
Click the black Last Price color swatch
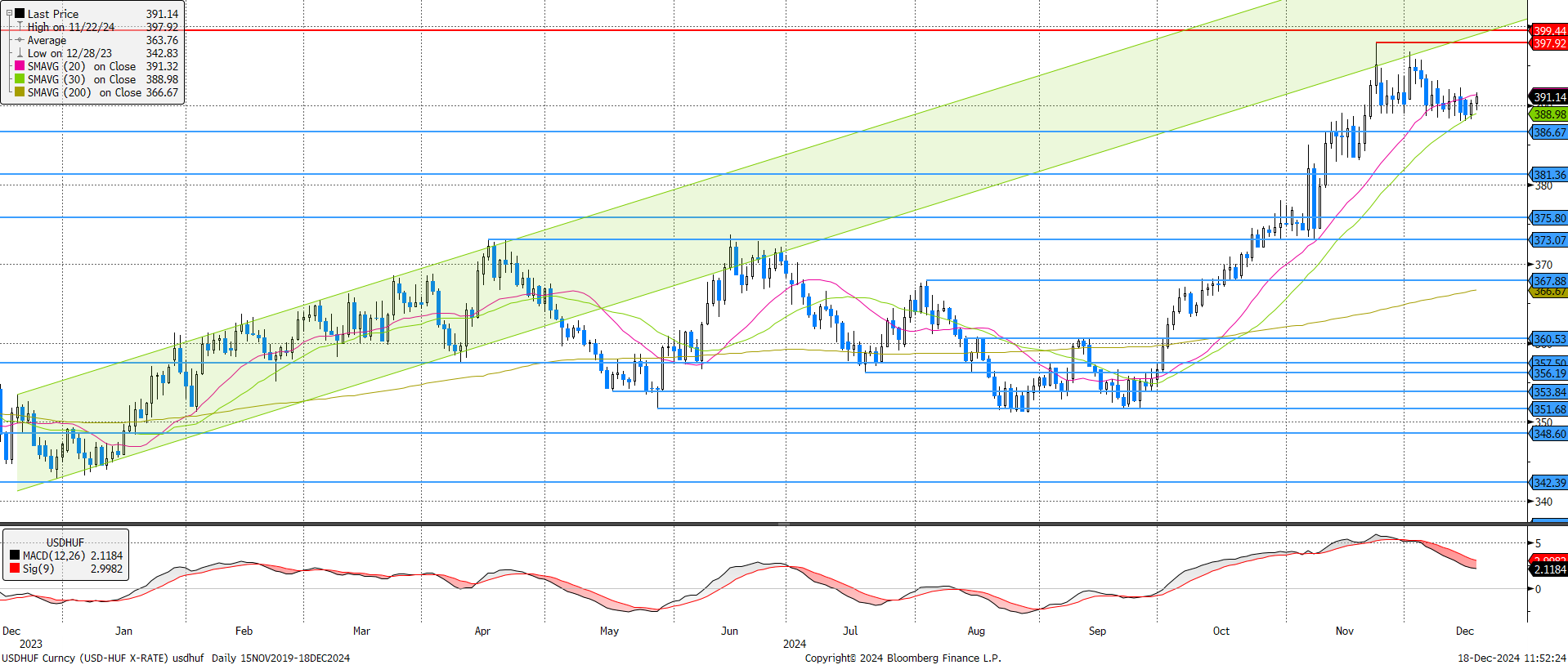click(x=20, y=14)
